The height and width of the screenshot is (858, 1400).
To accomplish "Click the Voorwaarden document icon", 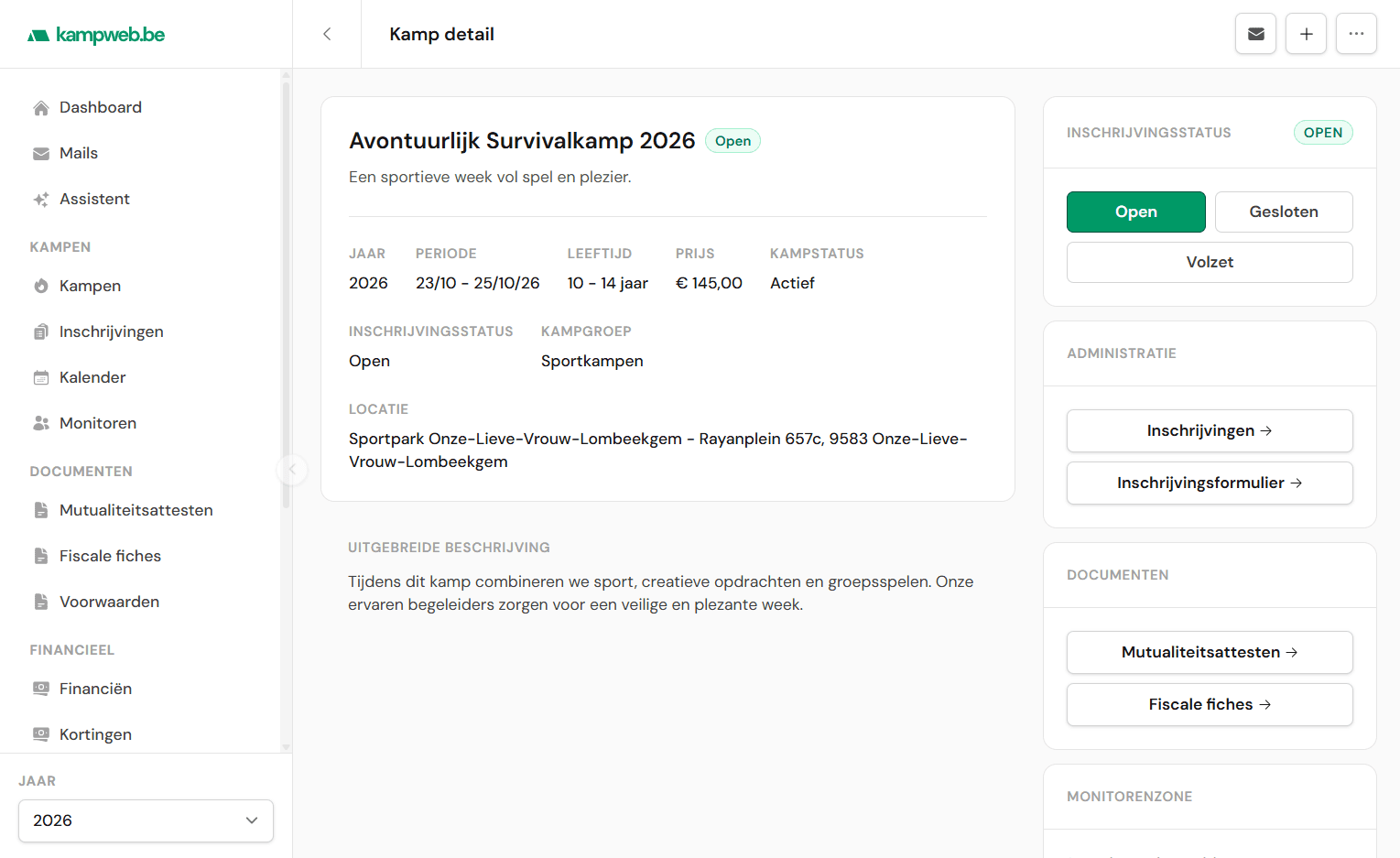I will tap(41, 603).
